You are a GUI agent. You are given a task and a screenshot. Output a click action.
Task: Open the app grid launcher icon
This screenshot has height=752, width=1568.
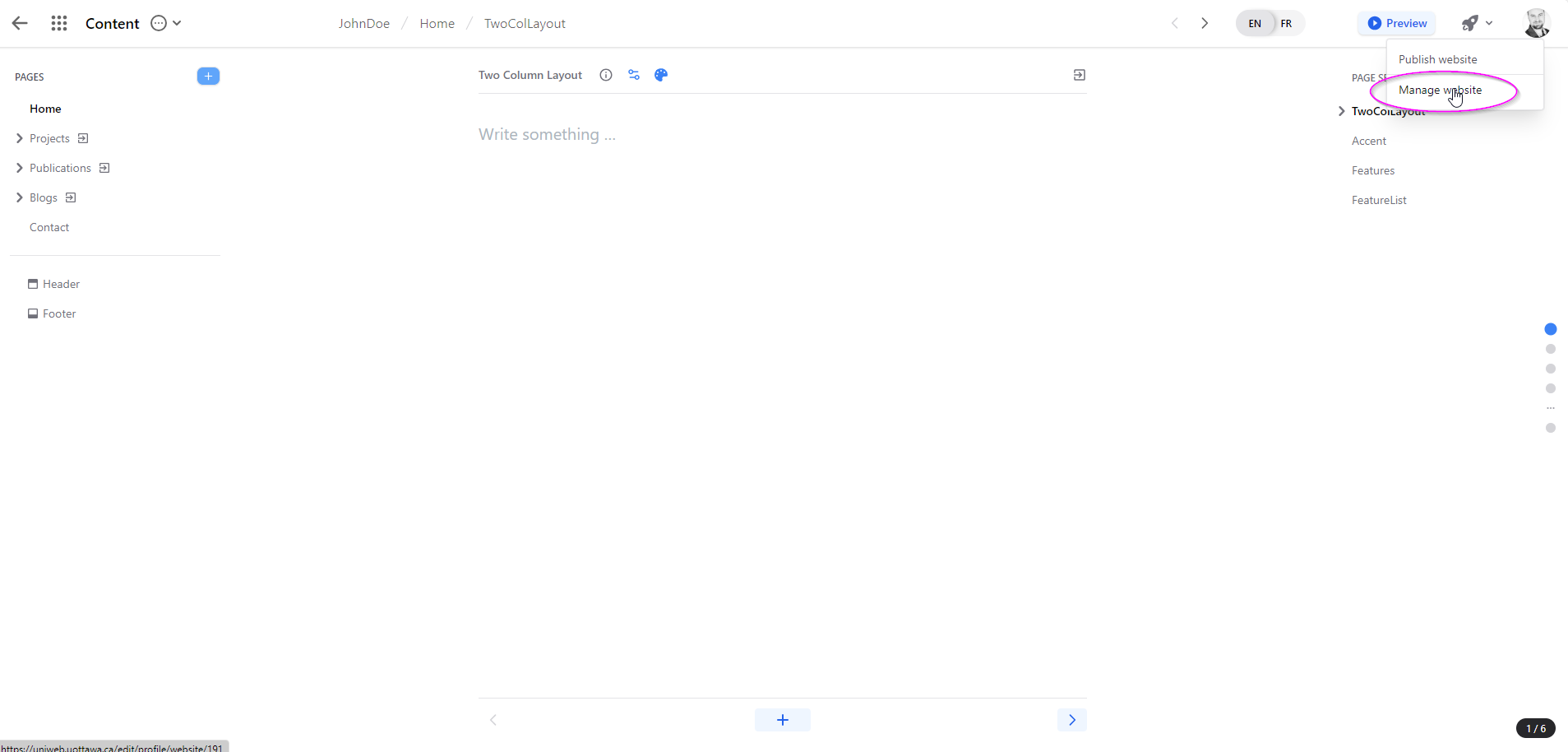click(x=58, y=23)
